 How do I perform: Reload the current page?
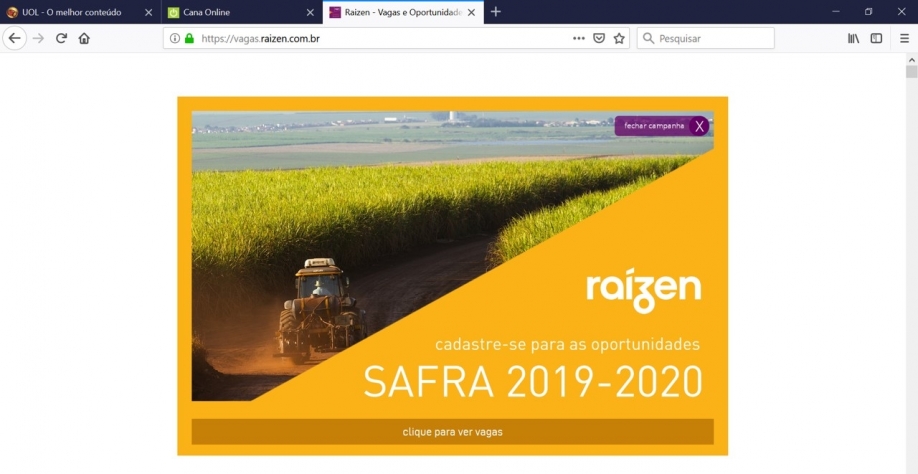tap(61, 38)
